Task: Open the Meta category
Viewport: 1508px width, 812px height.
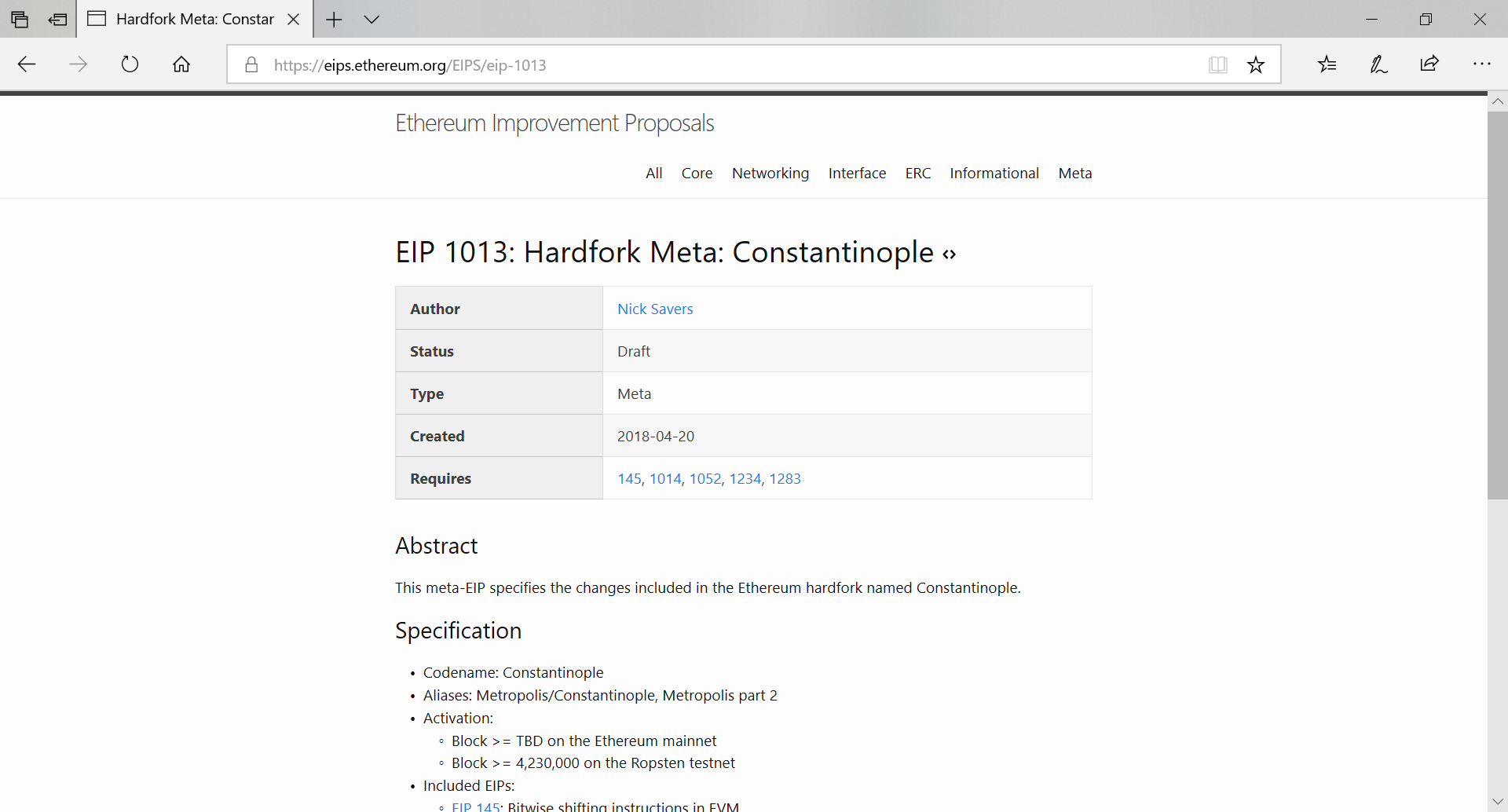Action: pos(1075,174)
